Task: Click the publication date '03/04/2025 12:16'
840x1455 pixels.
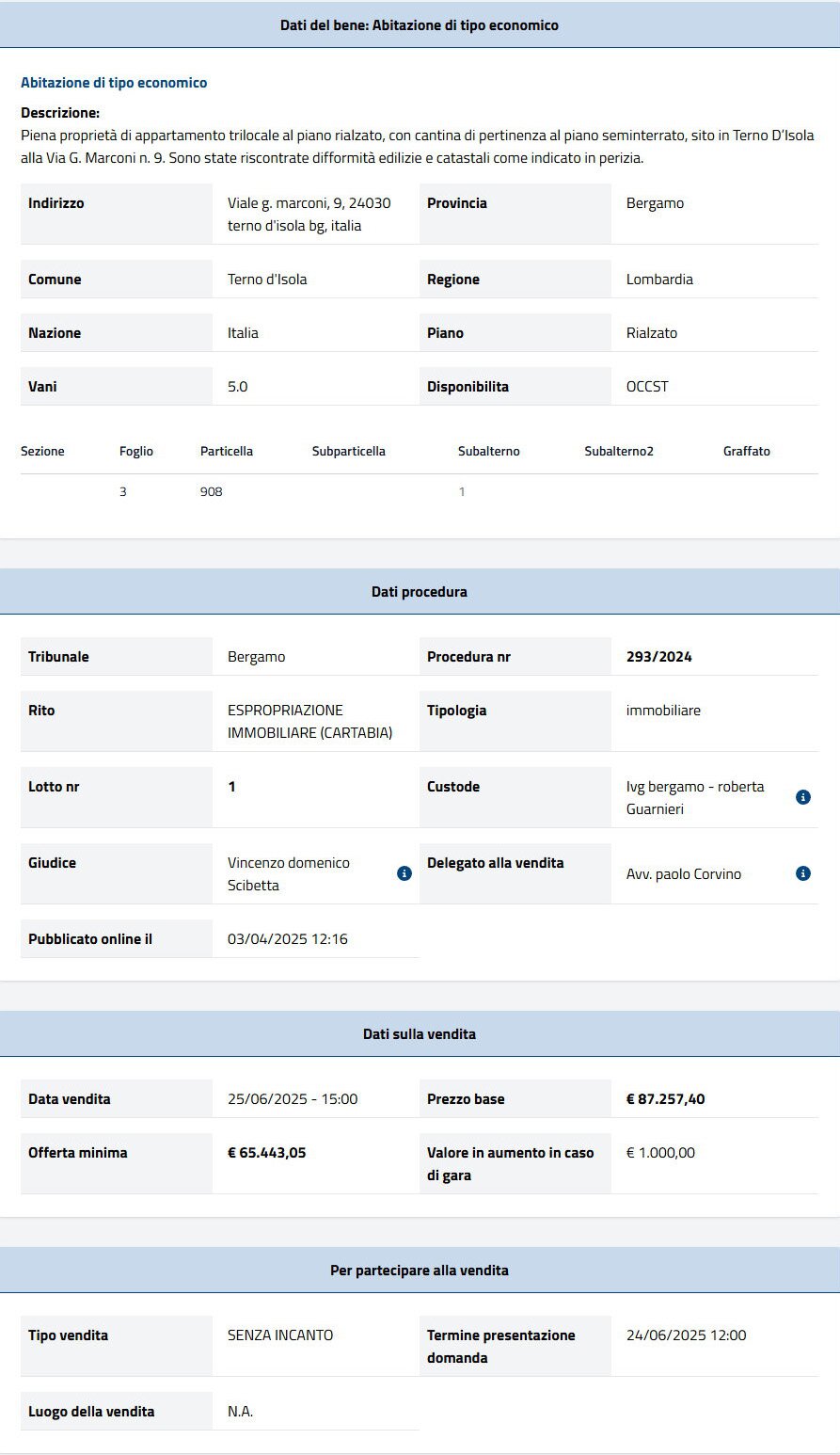Action: click(288, 939)
